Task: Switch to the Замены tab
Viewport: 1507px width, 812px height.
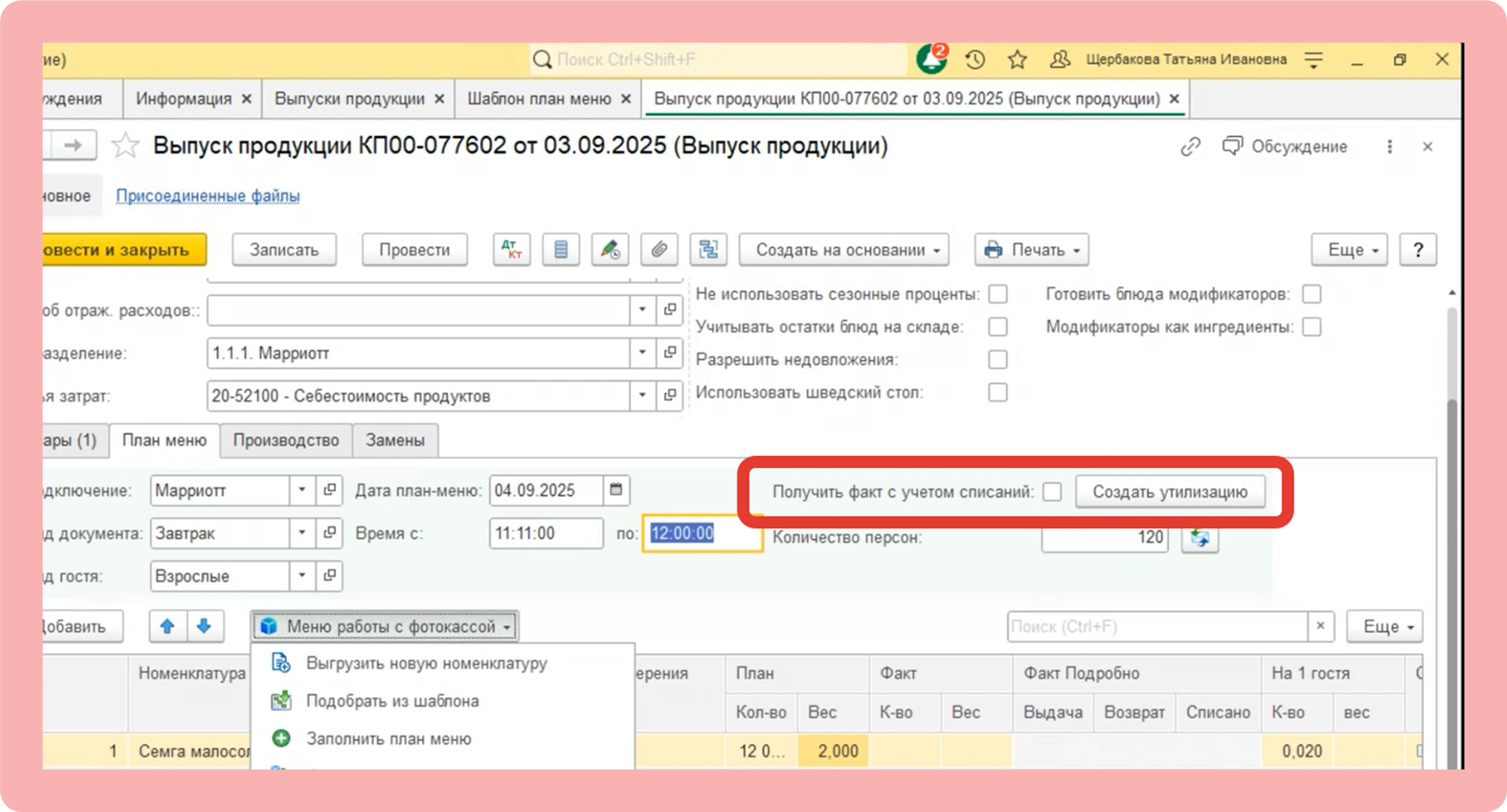Action: point(395,440)
